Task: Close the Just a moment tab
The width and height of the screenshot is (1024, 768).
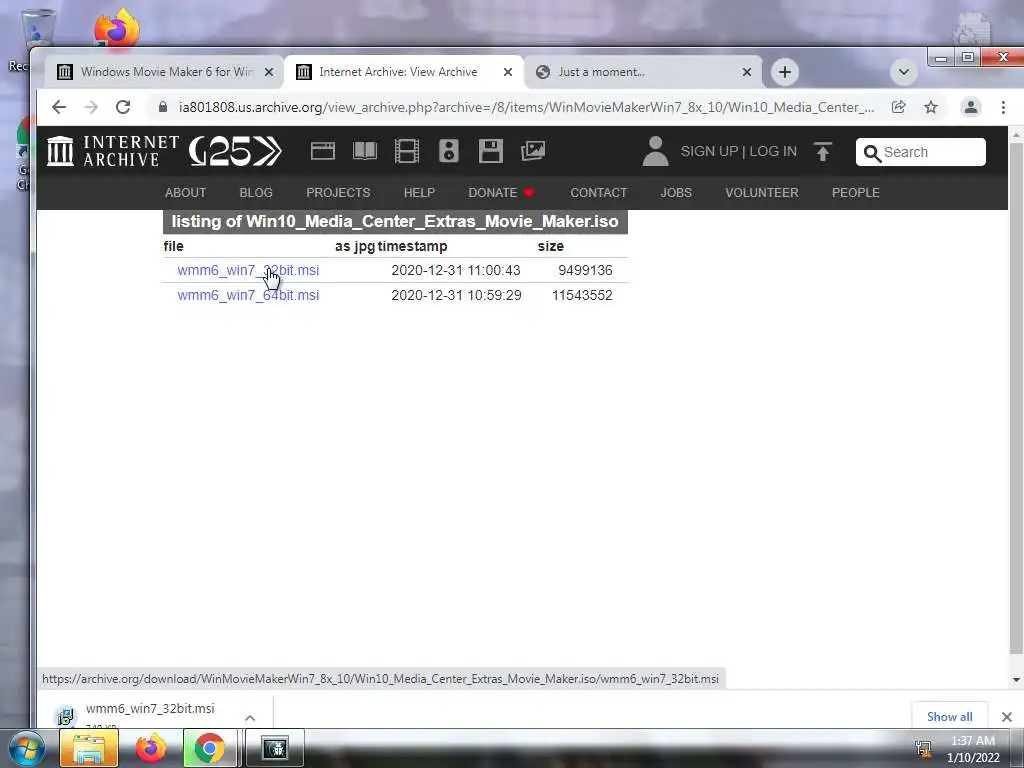Action: tap(746, 72)
